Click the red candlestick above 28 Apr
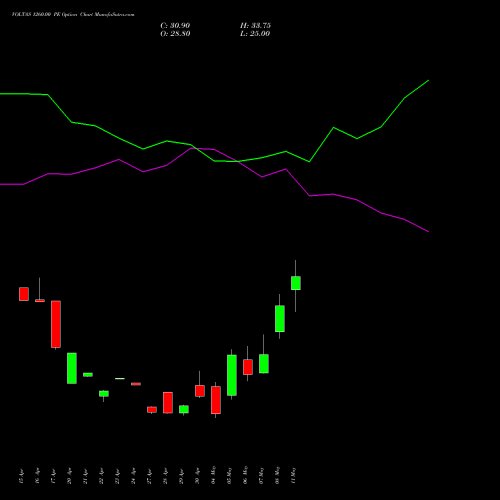Image resolution: width=500 pixels, height=500 pixels. point(168,403)
